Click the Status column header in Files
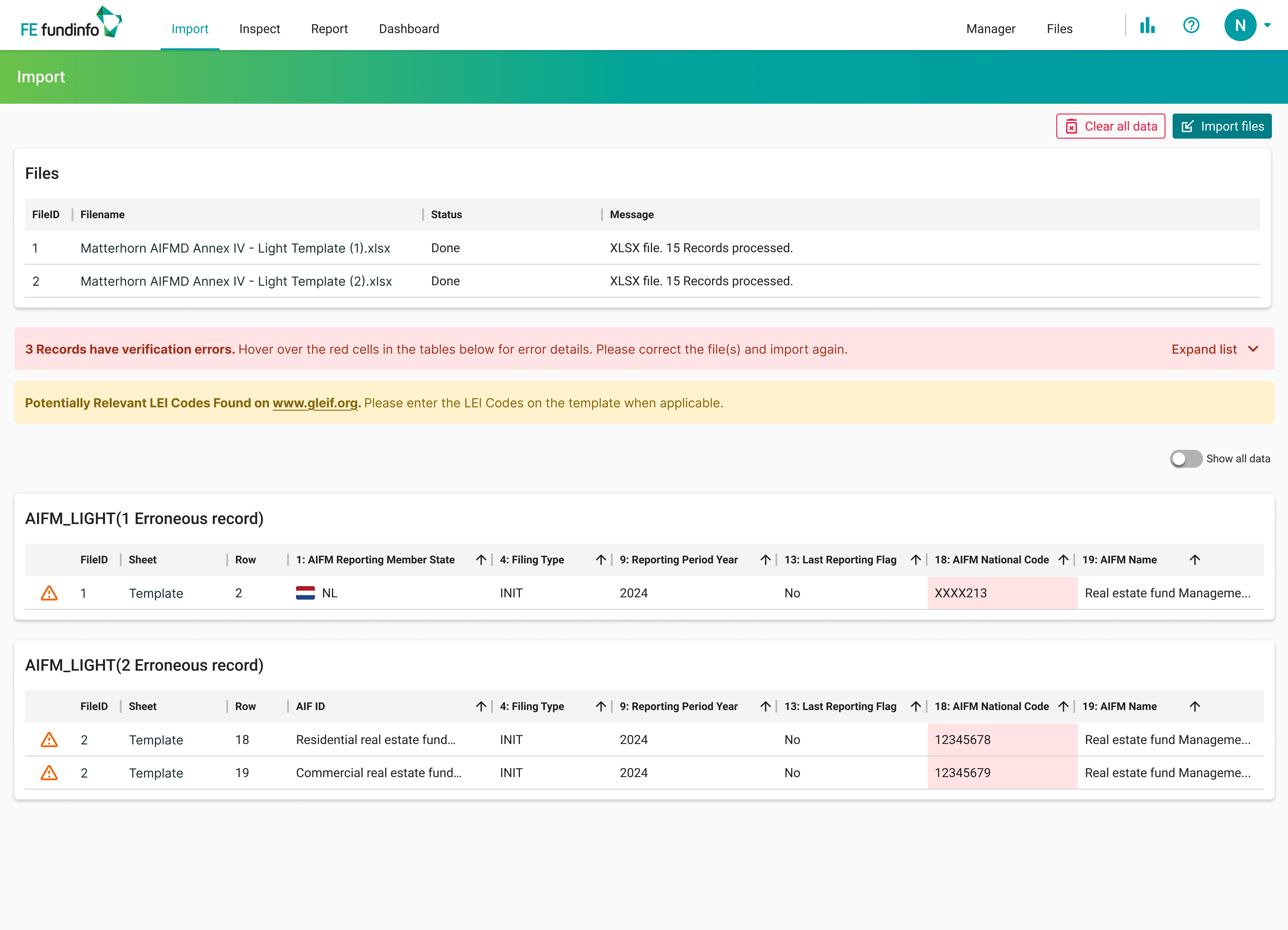 [x=446, y=215]
